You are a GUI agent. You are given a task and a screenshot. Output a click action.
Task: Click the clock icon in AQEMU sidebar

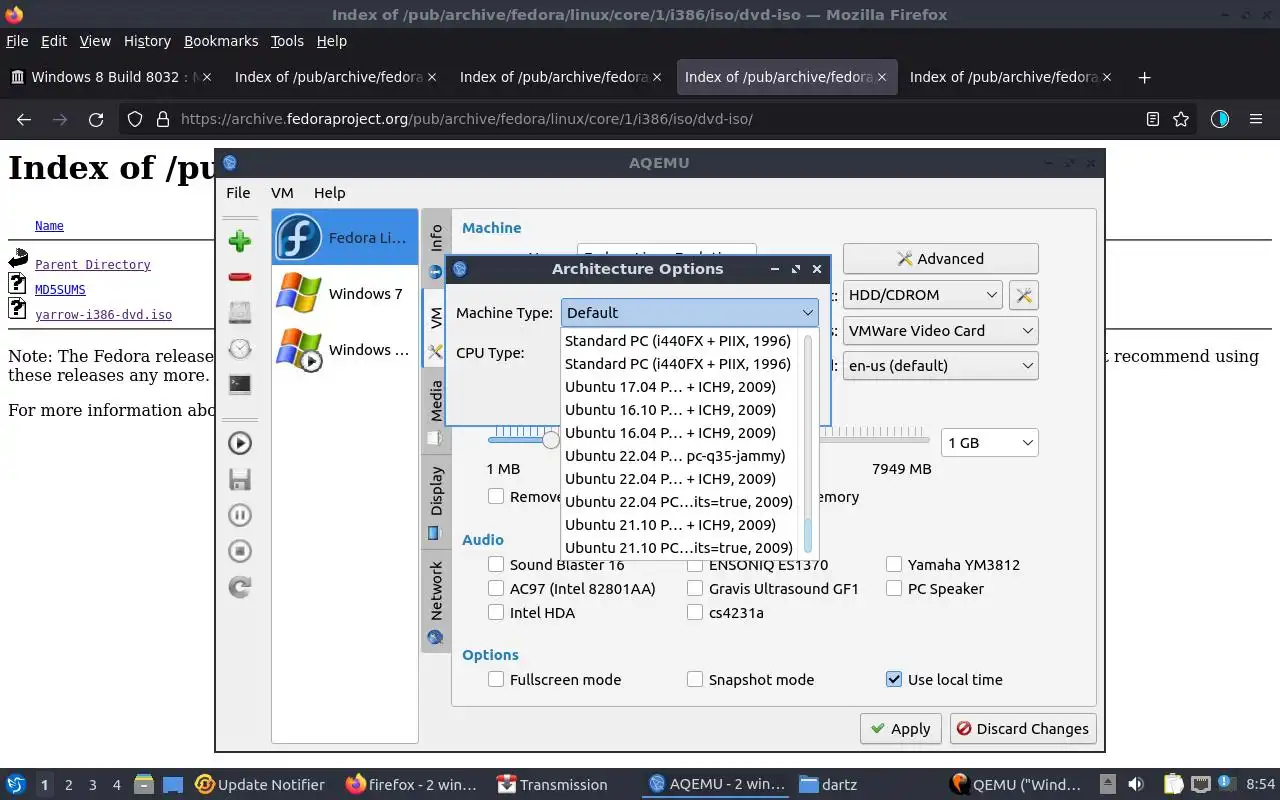[240, 348]
